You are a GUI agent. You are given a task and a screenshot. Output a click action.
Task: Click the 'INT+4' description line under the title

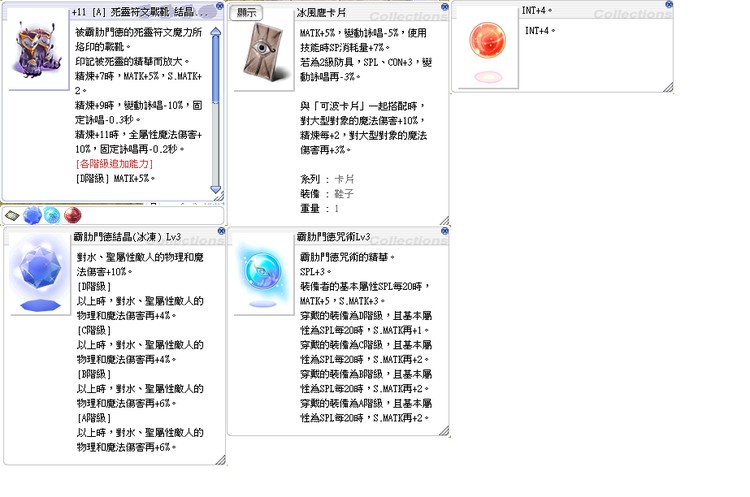pyautogui.click(x=540, y=31)
